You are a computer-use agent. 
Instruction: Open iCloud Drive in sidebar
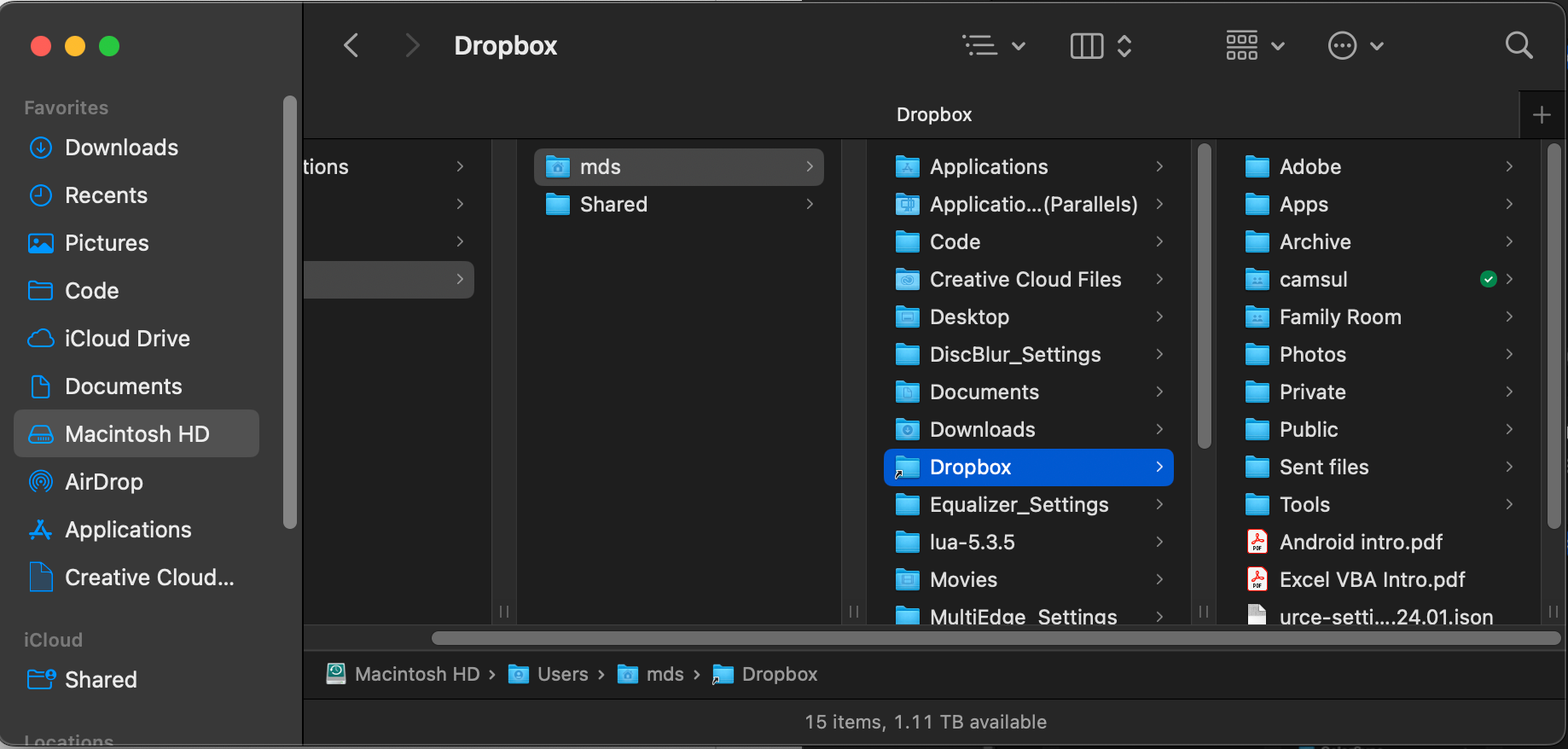point(136,339)
